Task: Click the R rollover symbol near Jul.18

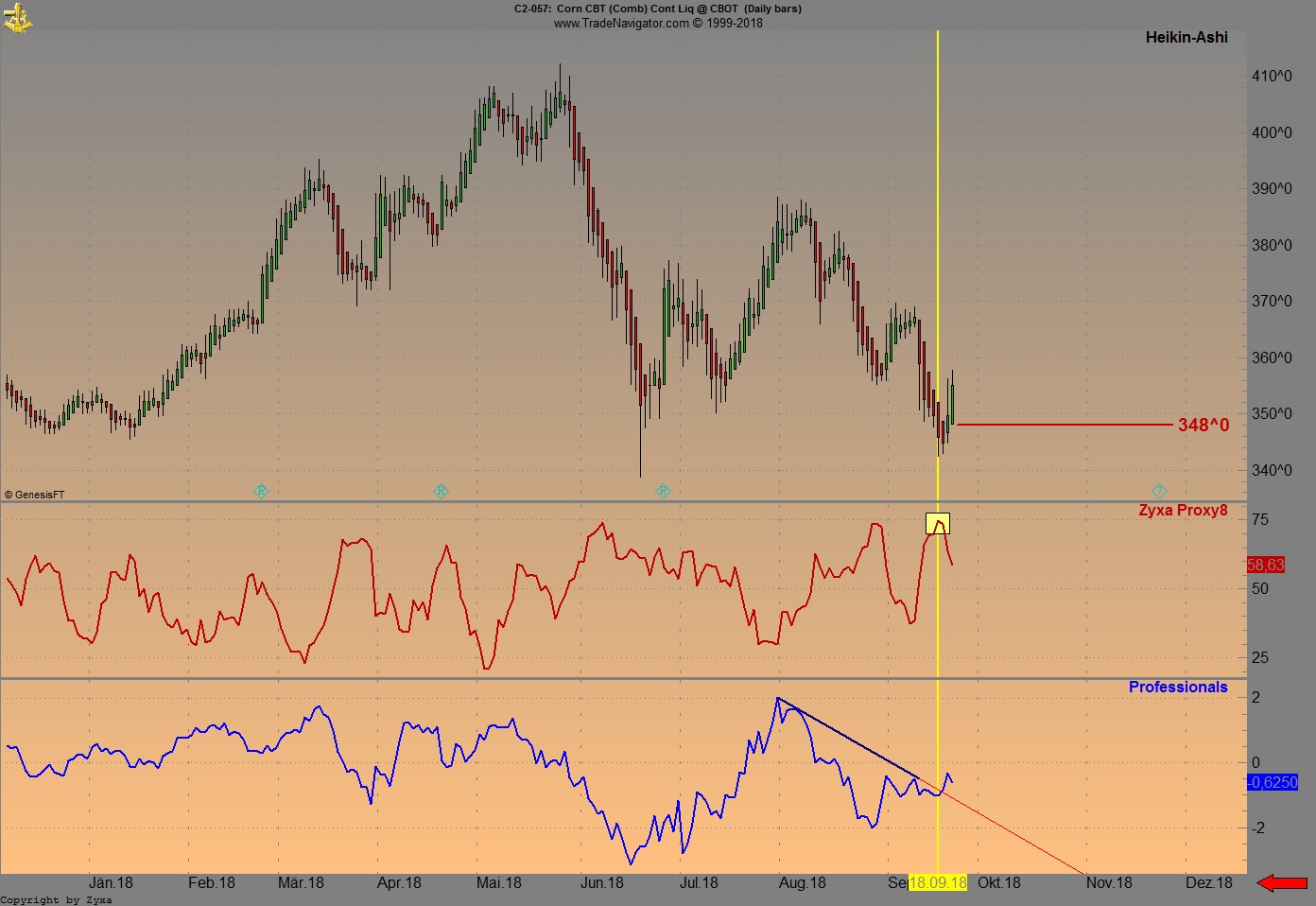Action: (665, 491)
